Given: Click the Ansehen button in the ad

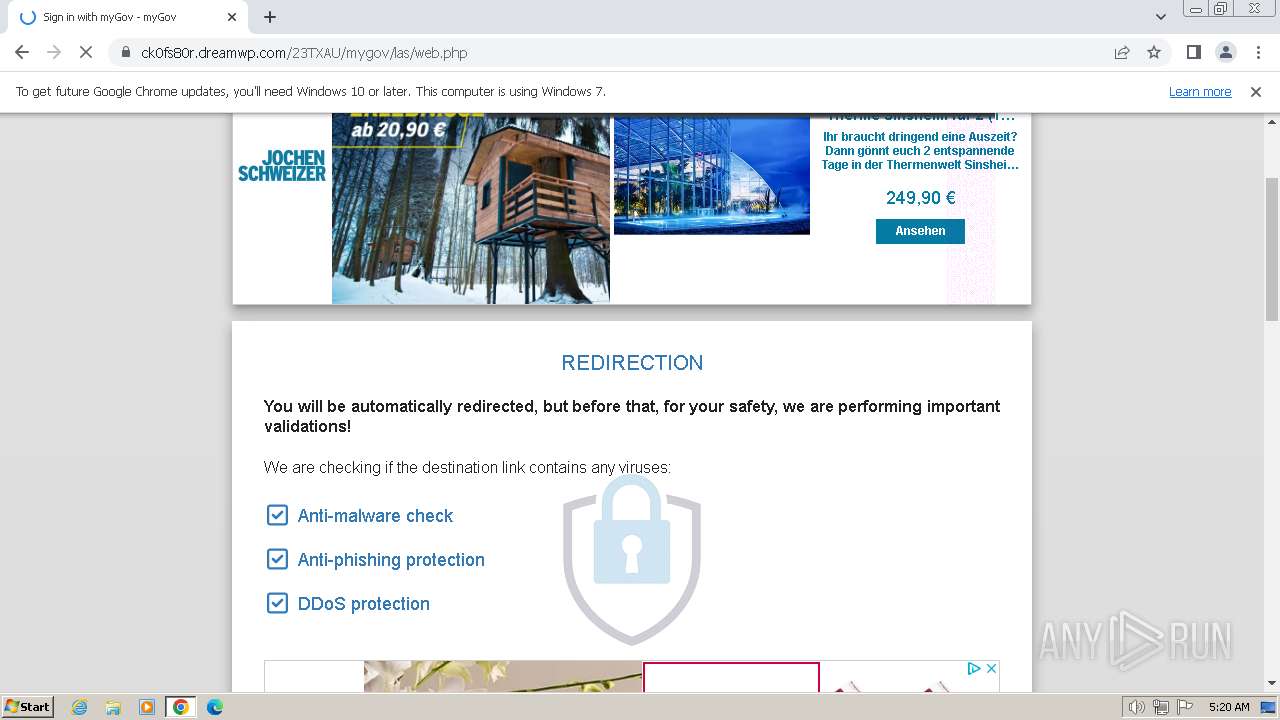Looking at the screenshot, I should tap(920, 231).
